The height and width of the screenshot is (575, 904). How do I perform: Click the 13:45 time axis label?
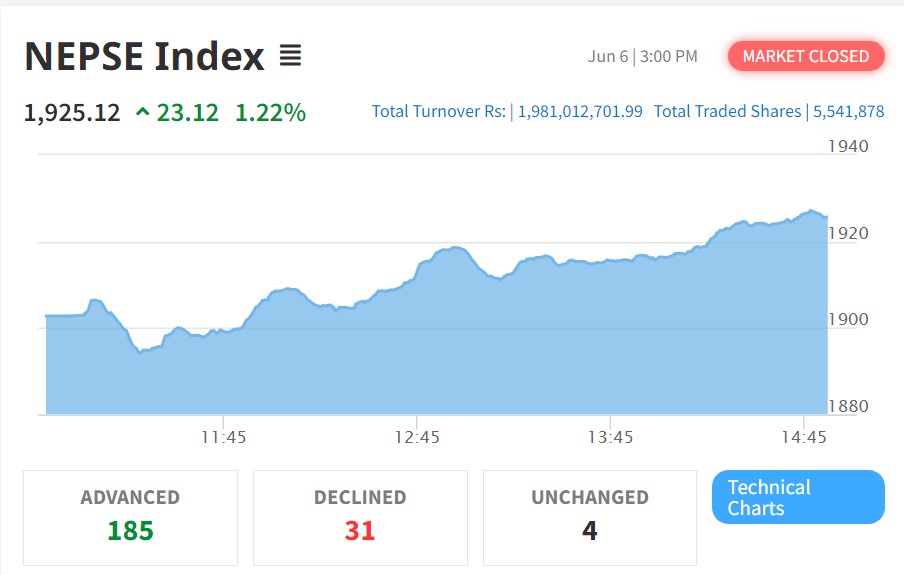(x=611, y=437)
